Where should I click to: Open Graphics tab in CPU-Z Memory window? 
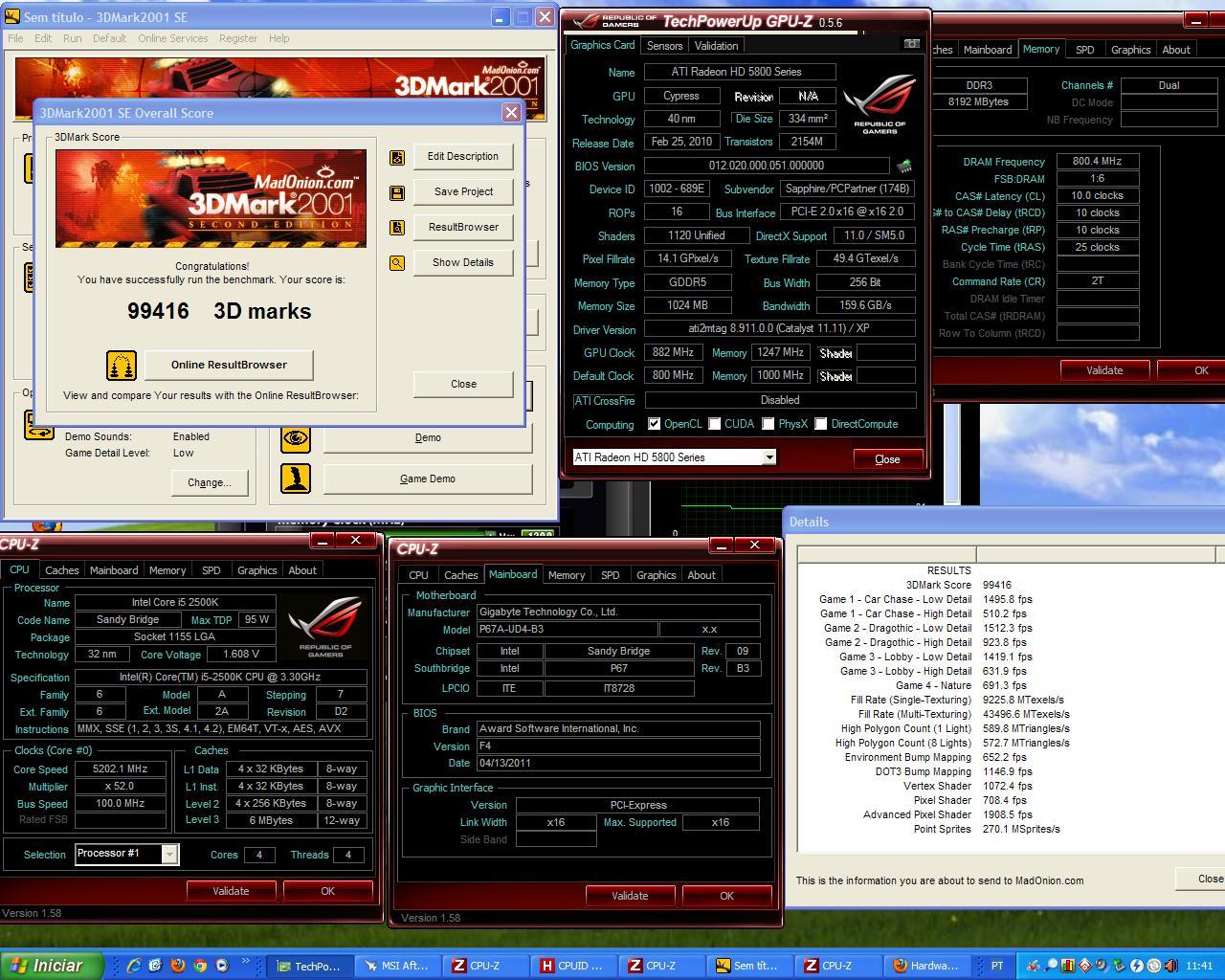1130,50
